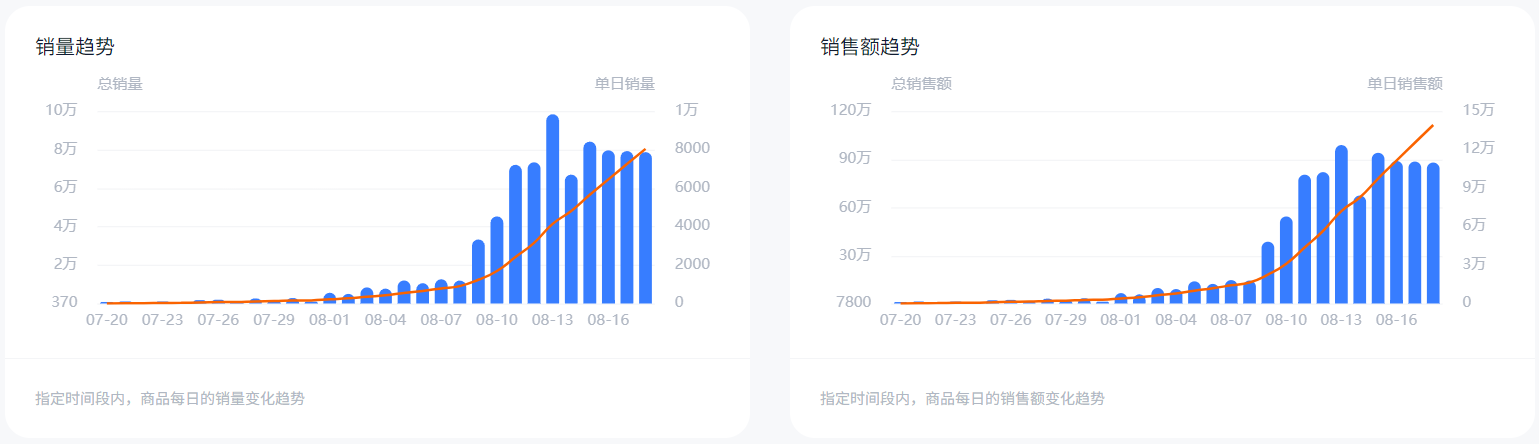The width and height of the screenshot is (1539, 444).
Task: Click the 30万 axis label in 销售额趋势
Action: coord(855,255)
